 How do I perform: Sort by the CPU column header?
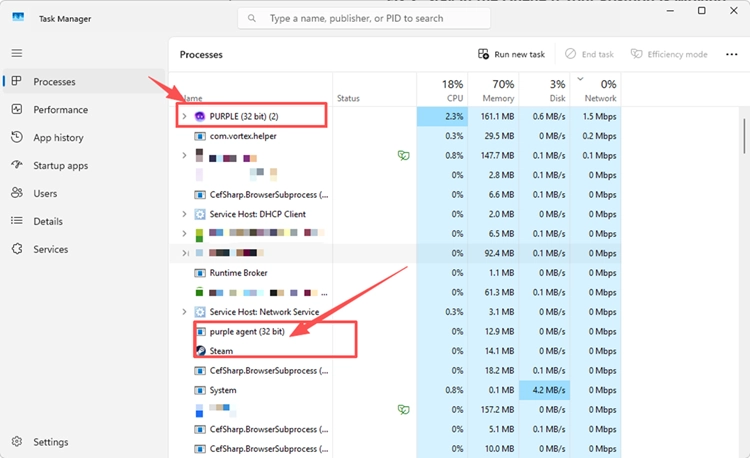[442, 90]
